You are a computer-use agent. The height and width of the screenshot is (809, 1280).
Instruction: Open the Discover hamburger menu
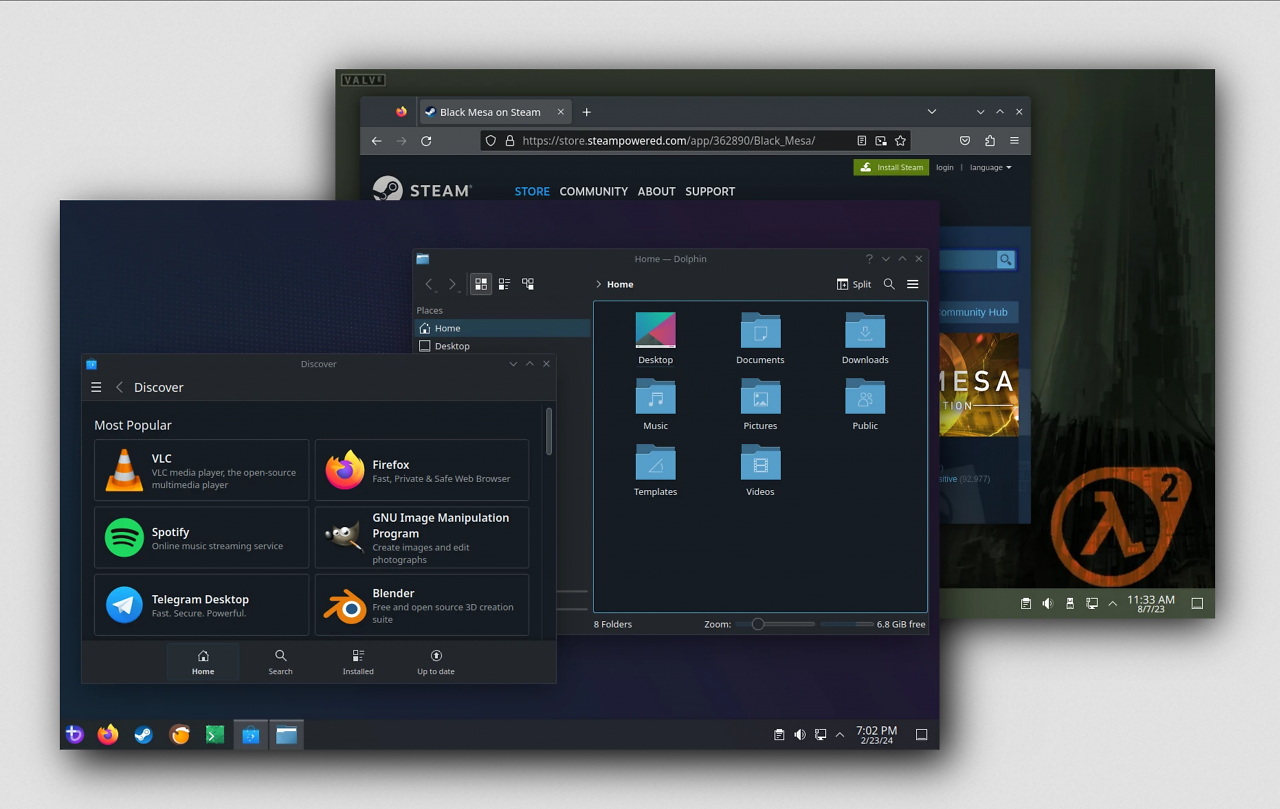(x=96, y=387)
